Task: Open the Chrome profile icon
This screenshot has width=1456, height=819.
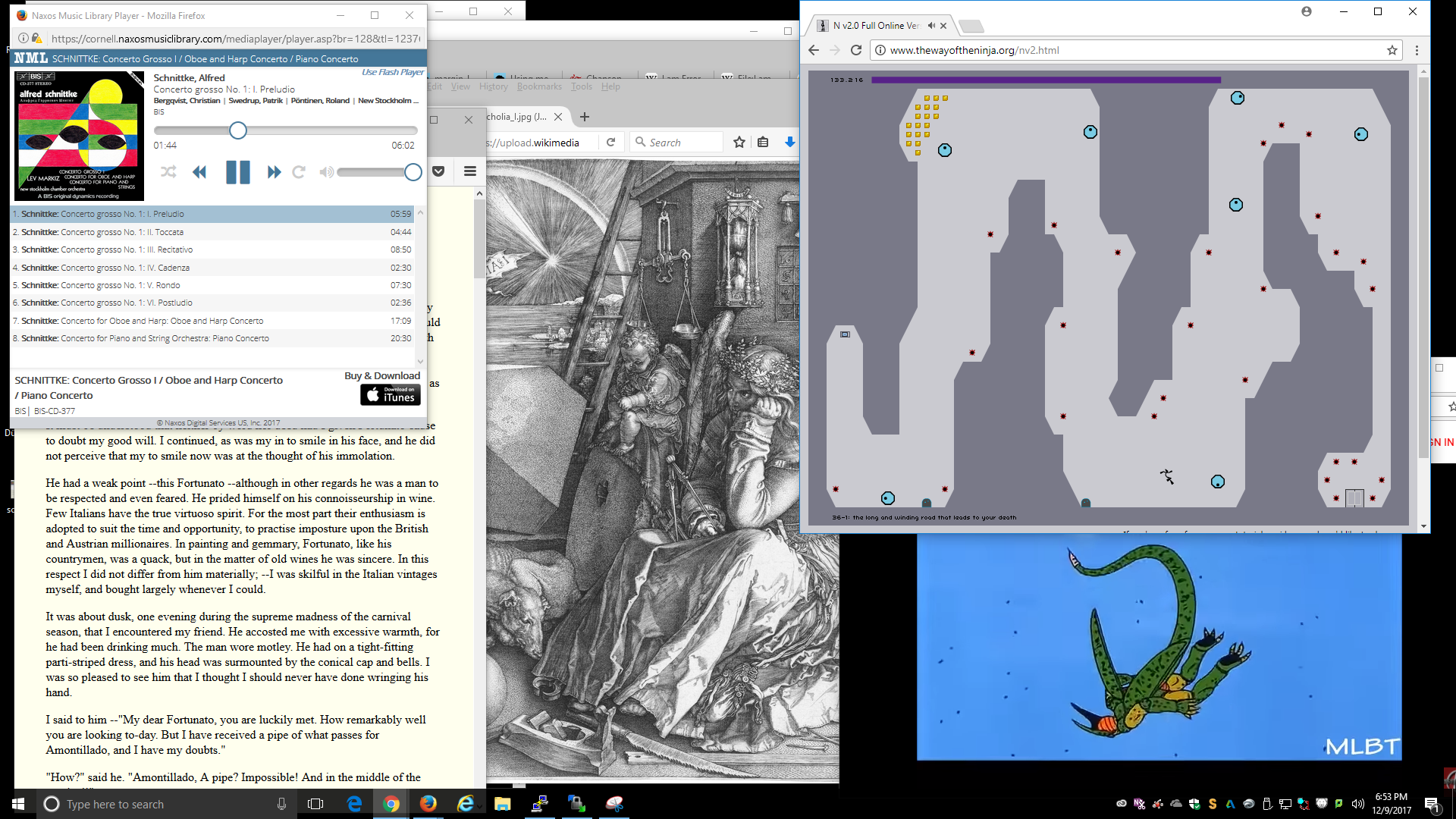Action: point(1306,11)
